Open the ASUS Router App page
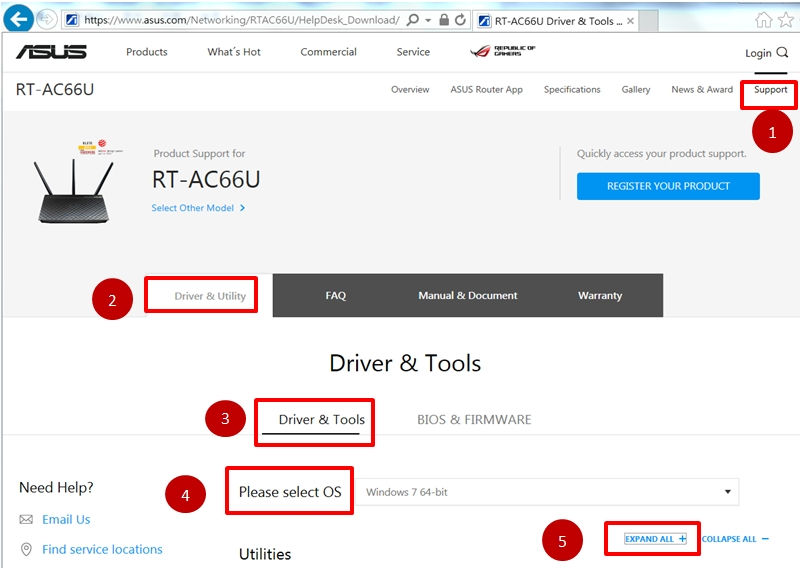 (487, 89)
